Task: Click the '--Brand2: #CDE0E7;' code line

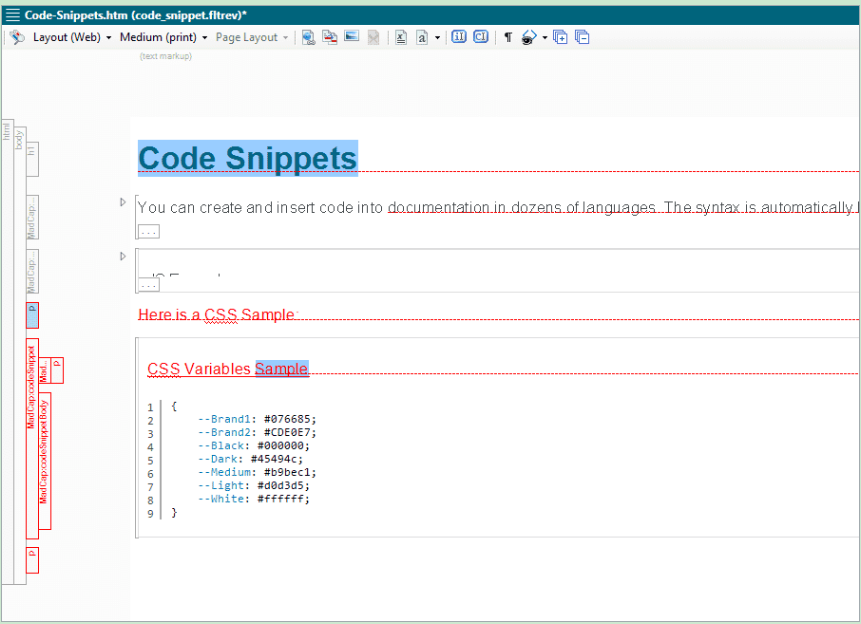Action: click(x=257, y=432)
